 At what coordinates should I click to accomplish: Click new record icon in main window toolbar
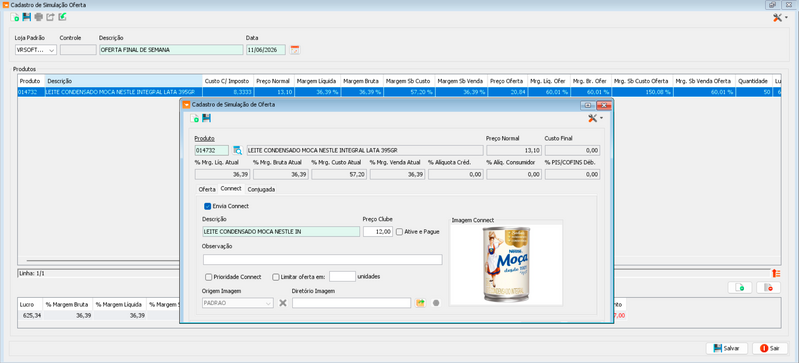coord(15,17)
